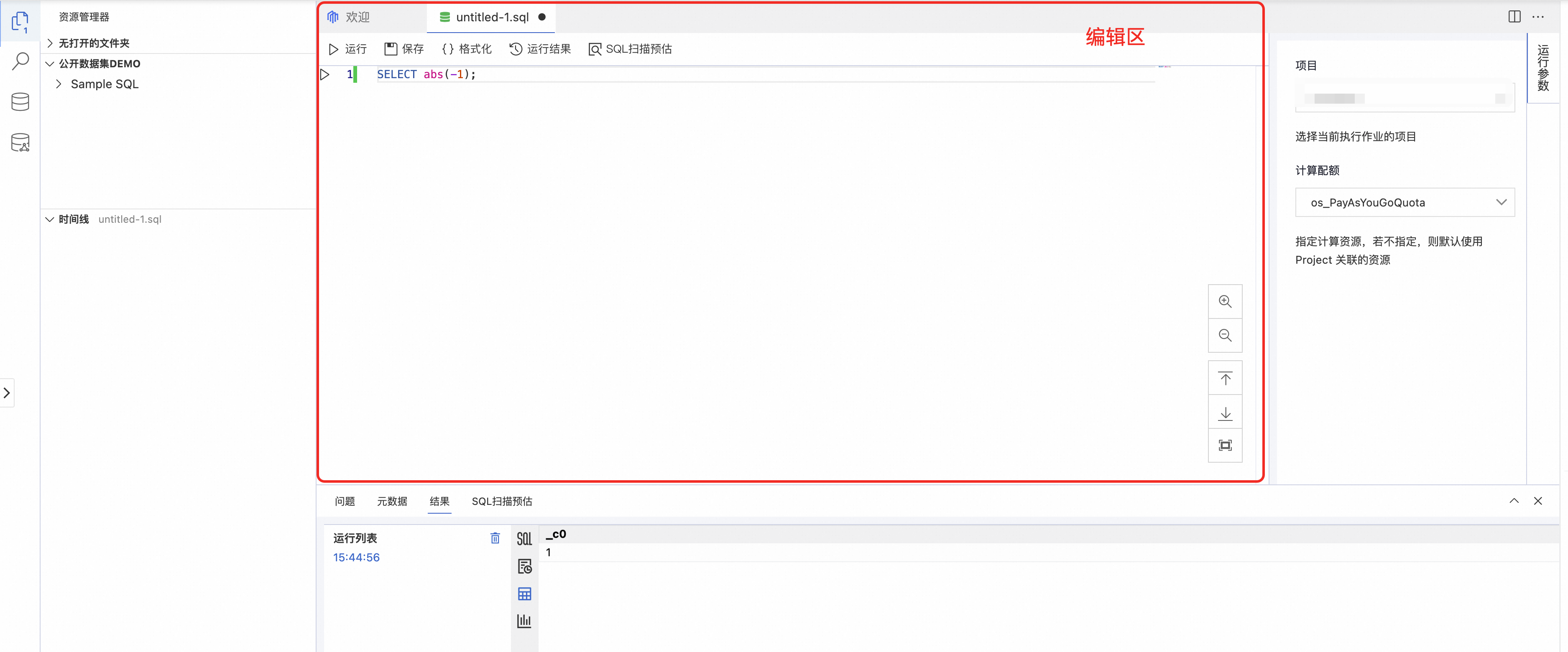Image resolution: width=1568 pixels, height=652 pixels.
Task: Open the os_PayAsYouGoQuota dropdown
Action: pyautogui.click(x=1404, y=203)
